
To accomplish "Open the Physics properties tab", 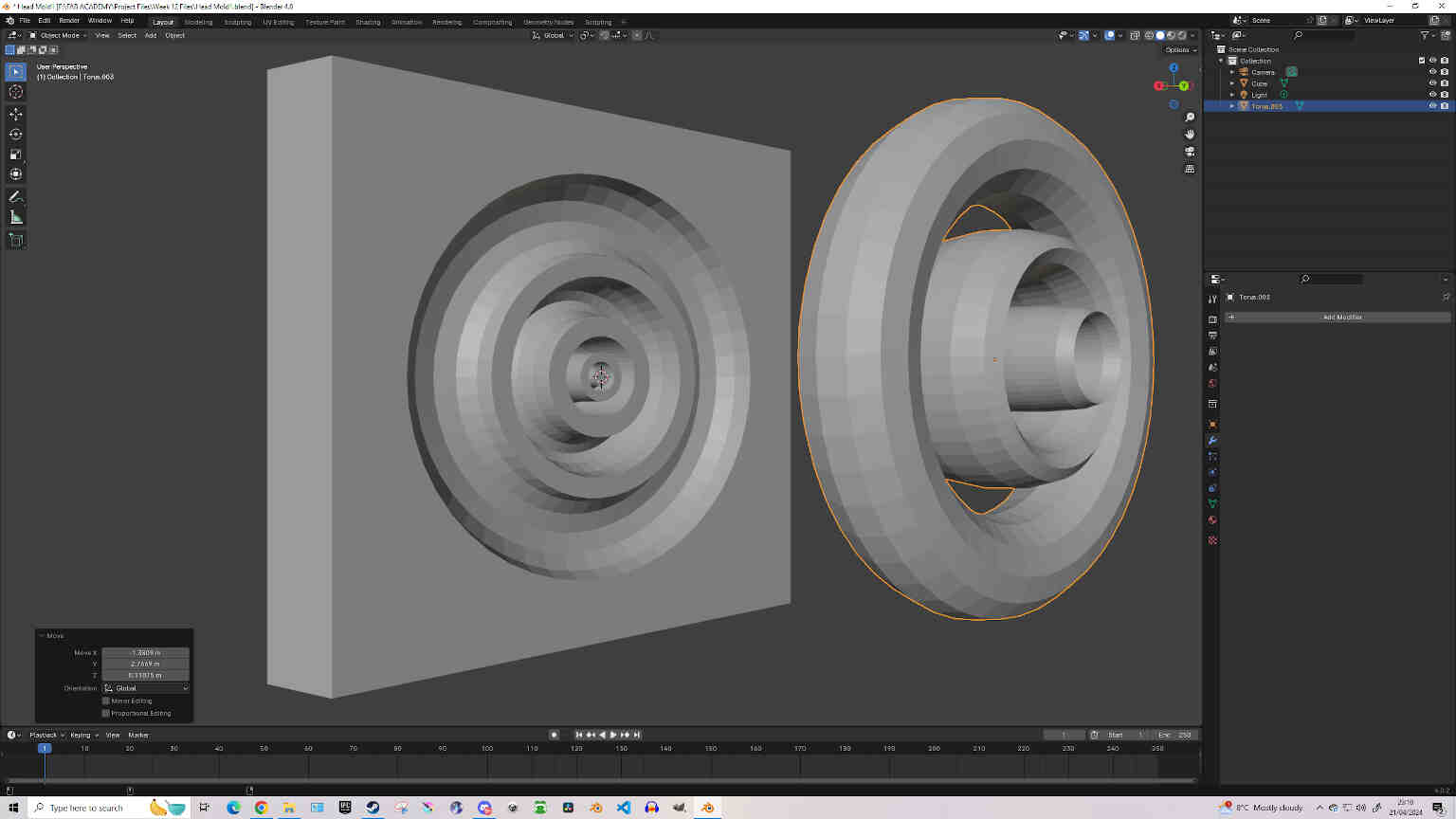I will pos(1212,472).
